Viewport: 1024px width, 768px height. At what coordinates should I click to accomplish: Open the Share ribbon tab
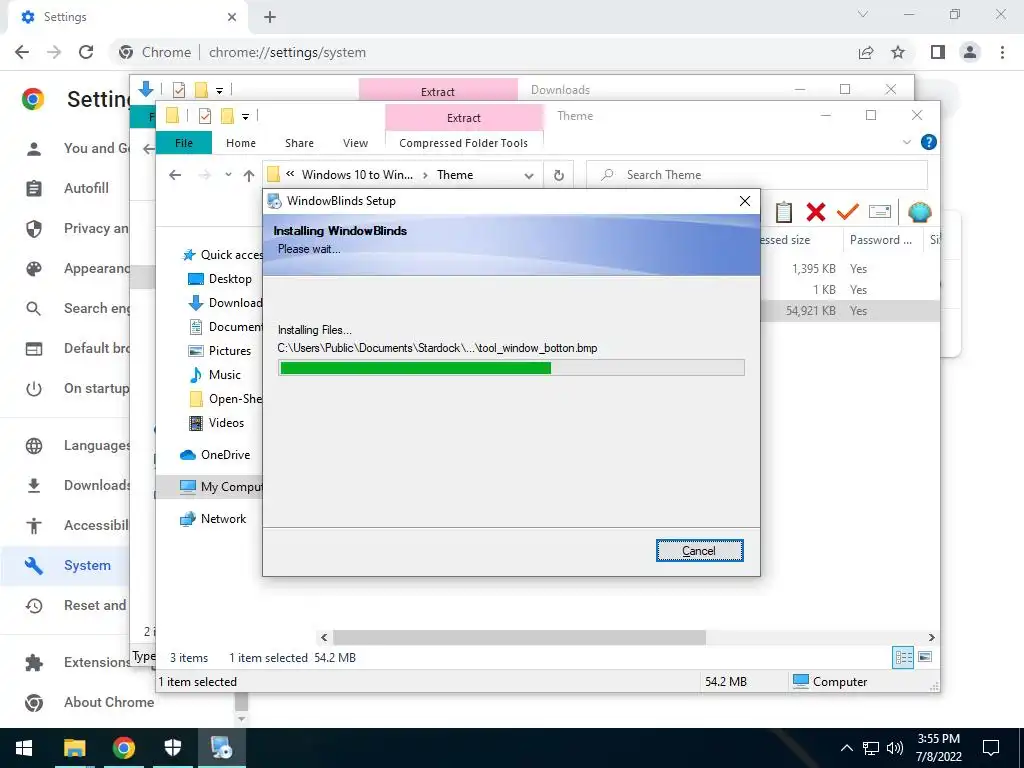pos(299,143)
